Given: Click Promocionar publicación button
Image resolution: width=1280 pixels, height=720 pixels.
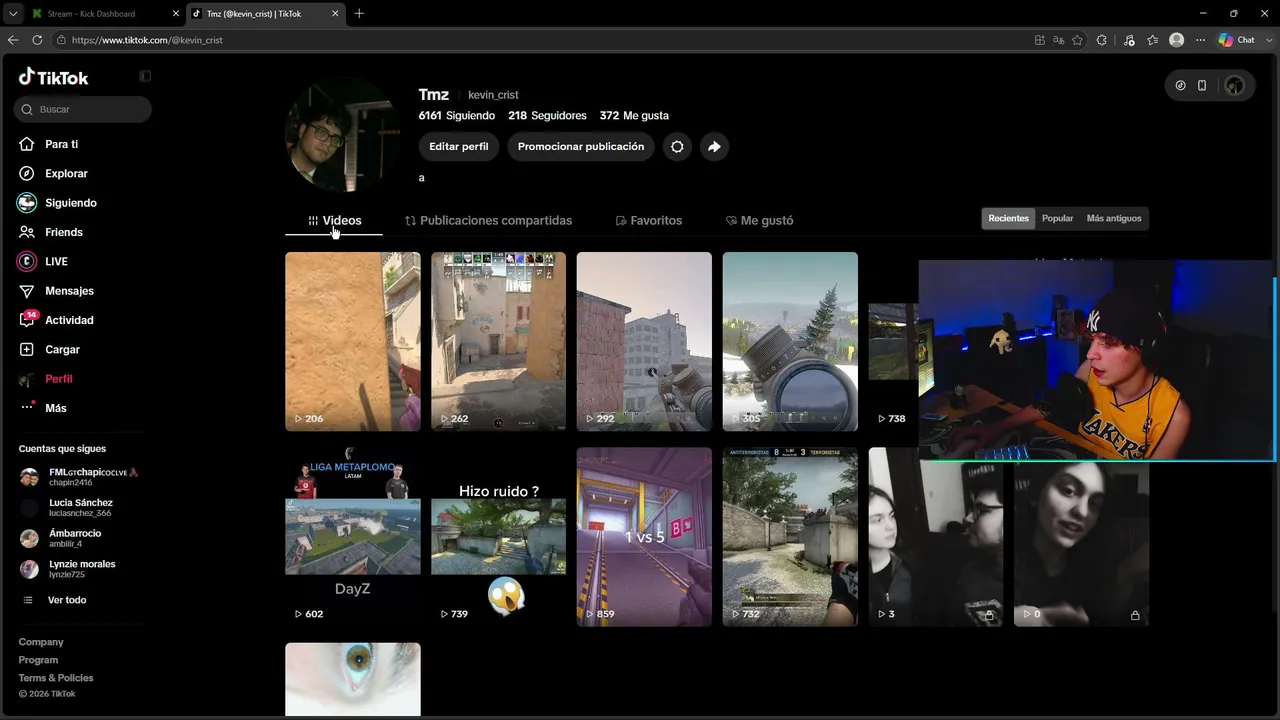Looking at the screenshot, I should coord(581,146).
